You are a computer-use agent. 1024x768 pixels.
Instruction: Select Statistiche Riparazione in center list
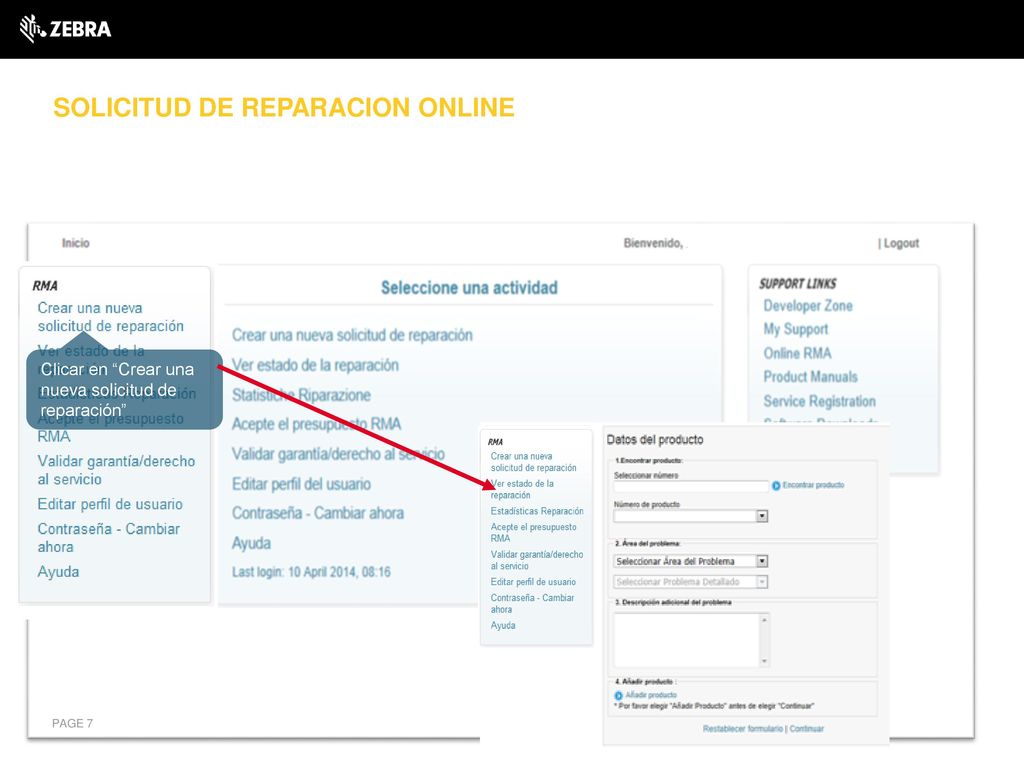pos(301,395)
